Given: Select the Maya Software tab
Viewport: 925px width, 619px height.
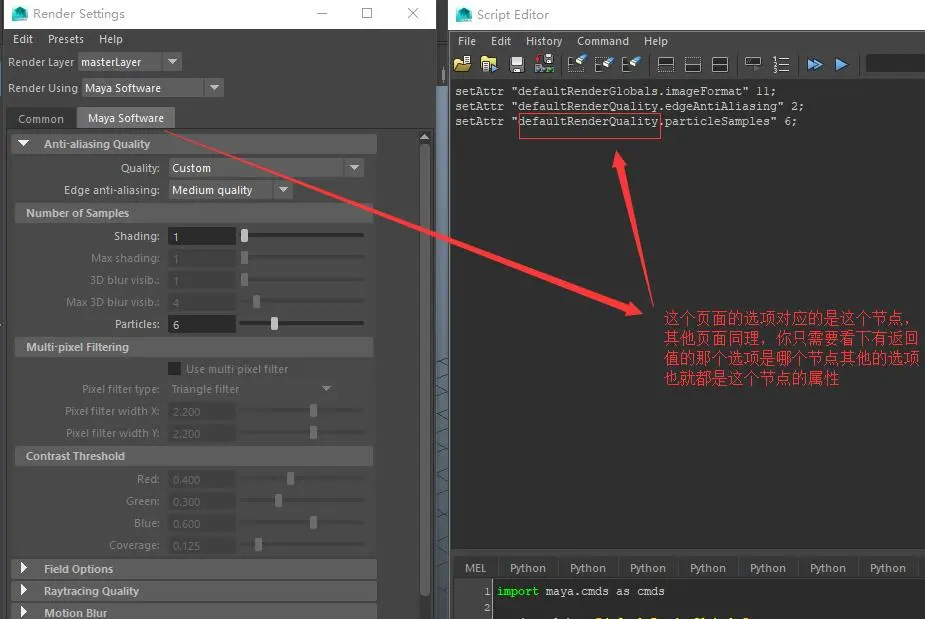Looking at the screenshot, I should pos(126,118).
